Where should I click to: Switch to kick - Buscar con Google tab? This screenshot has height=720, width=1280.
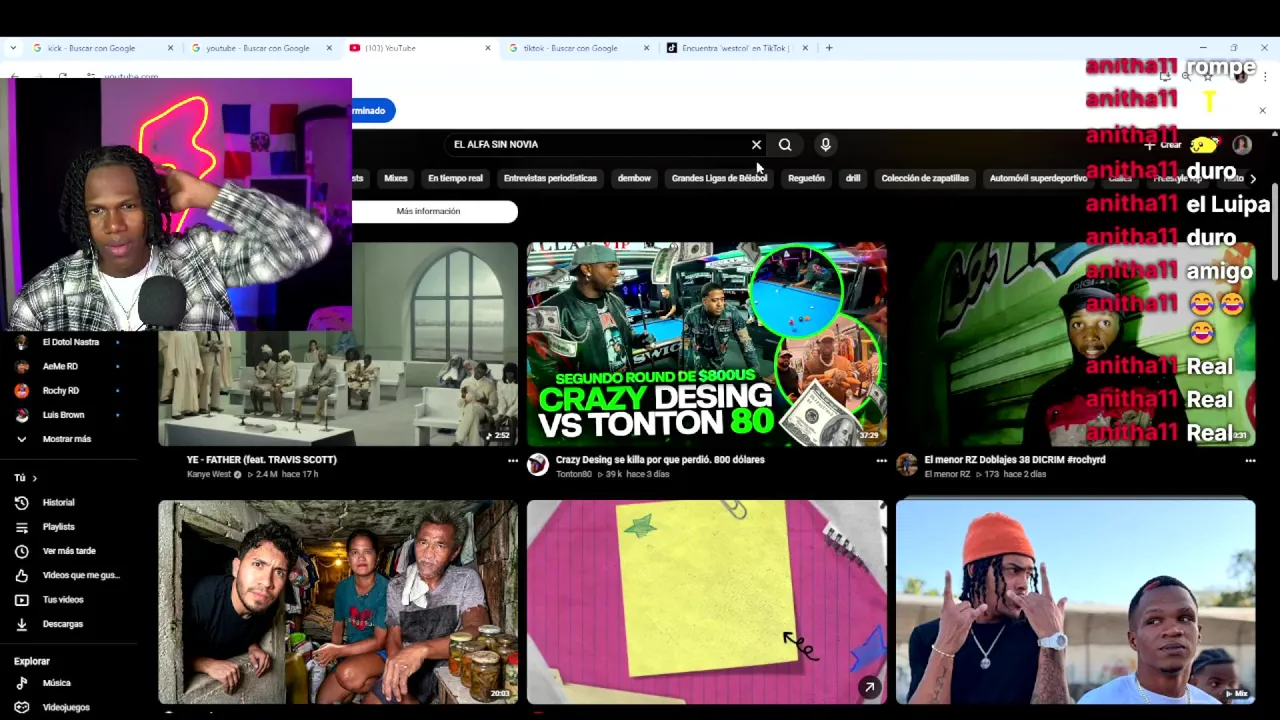92,48
